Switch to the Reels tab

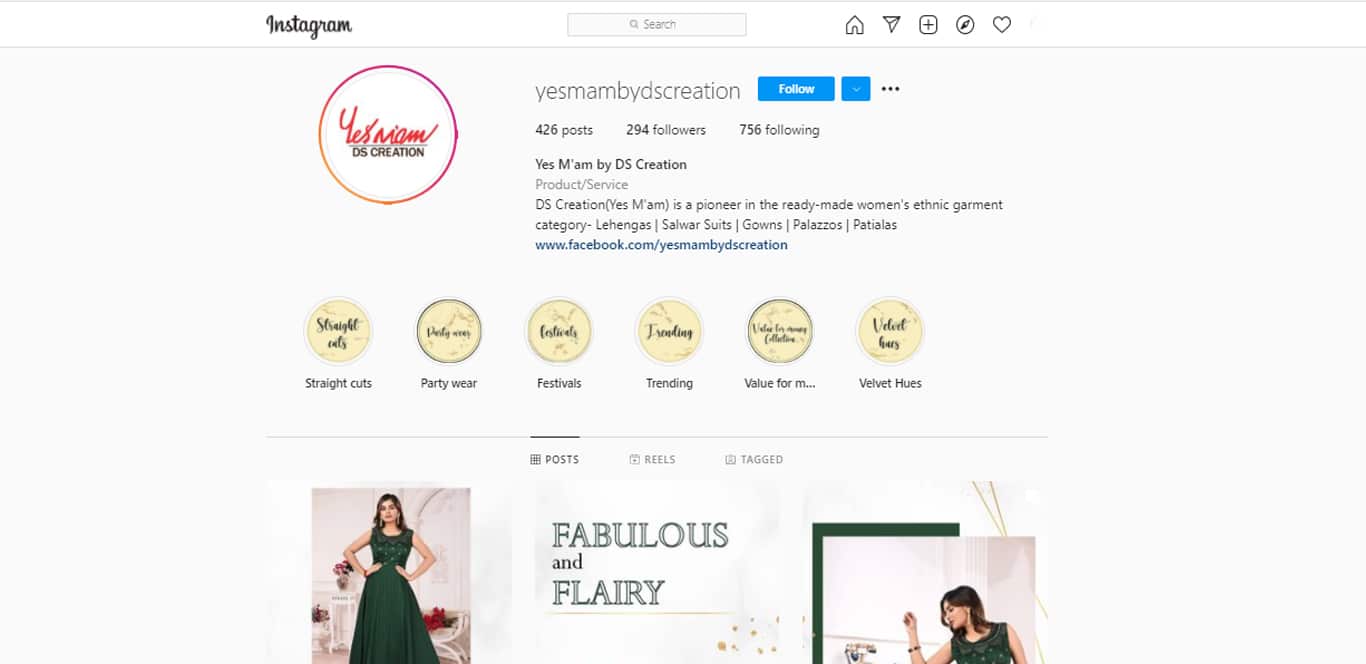pyautogui.click(x=652, y=460)
